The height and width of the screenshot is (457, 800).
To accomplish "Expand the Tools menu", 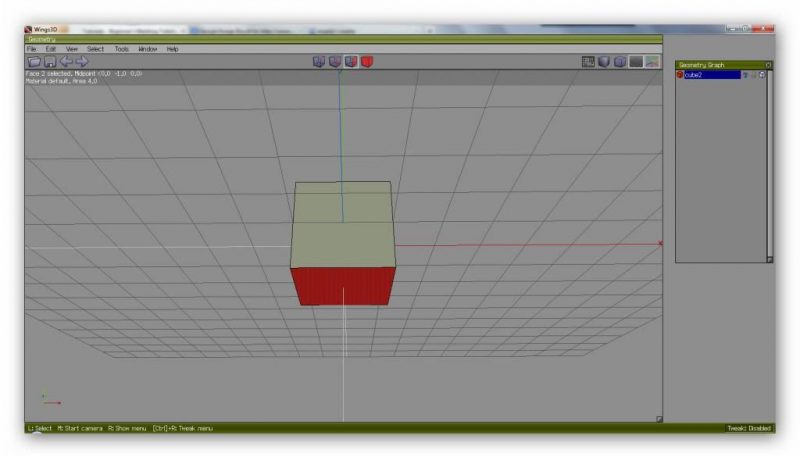I will (121, 48).
